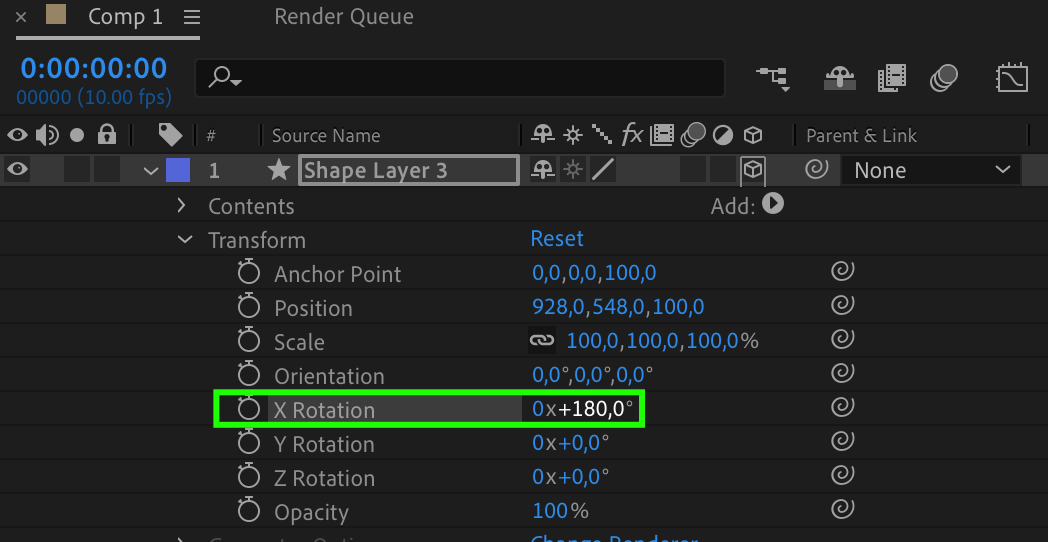
Task: Open the Graph Editor icon
Action: click(x=1012, y=78)
